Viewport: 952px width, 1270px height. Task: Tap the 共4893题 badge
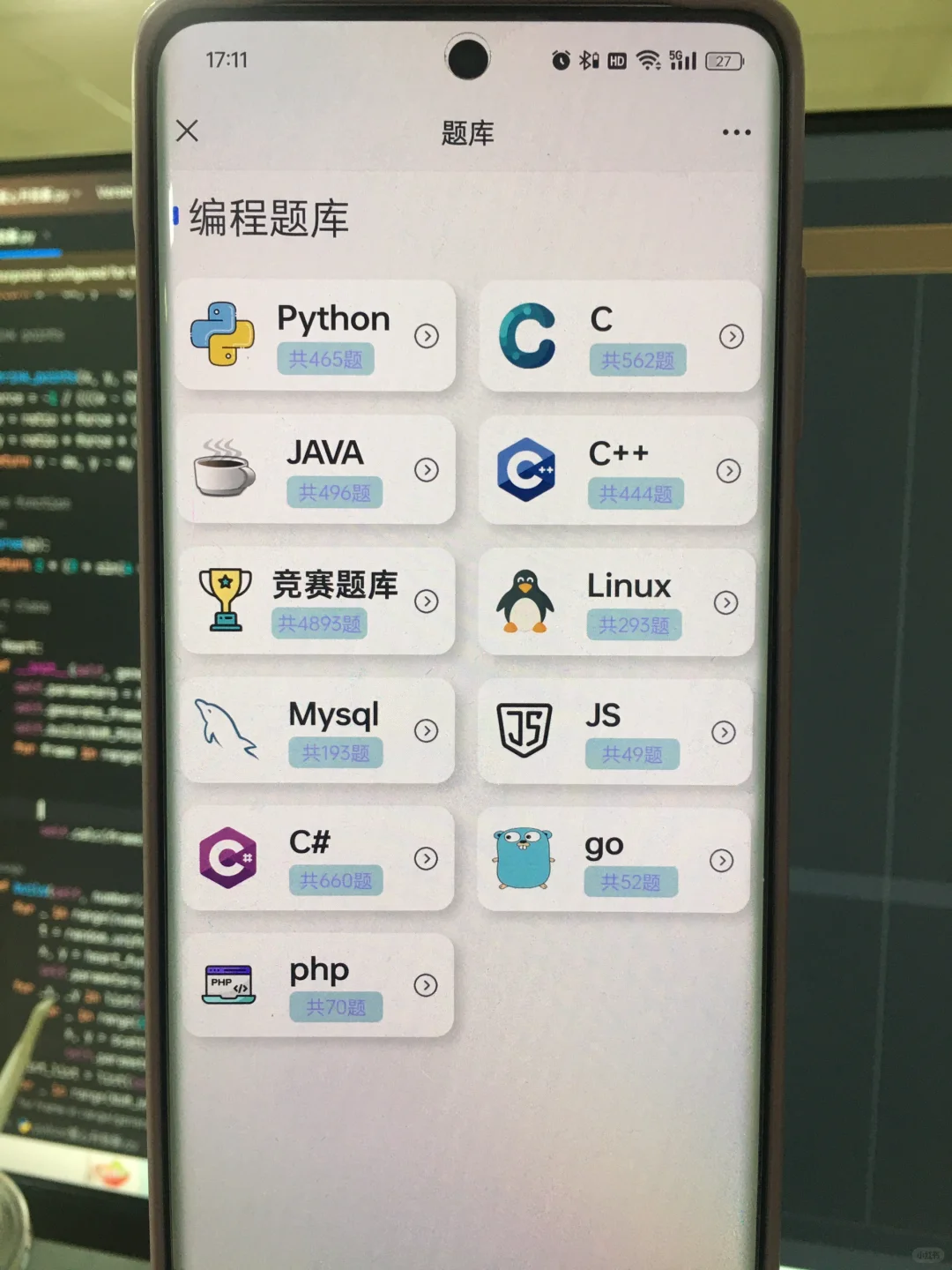click(x=319, y=624)
